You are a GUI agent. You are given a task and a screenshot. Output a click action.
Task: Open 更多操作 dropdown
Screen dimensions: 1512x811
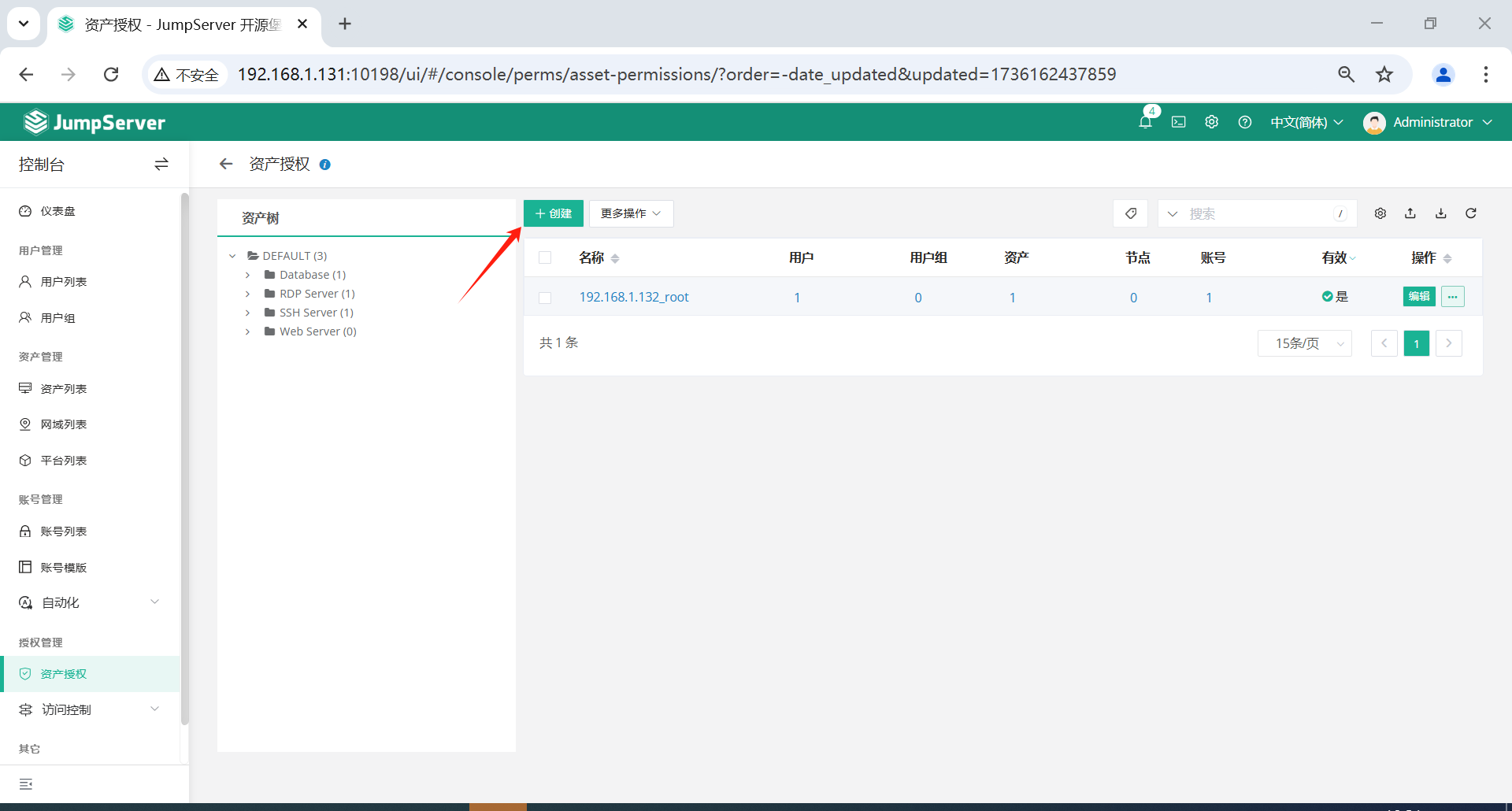[631, 213]
